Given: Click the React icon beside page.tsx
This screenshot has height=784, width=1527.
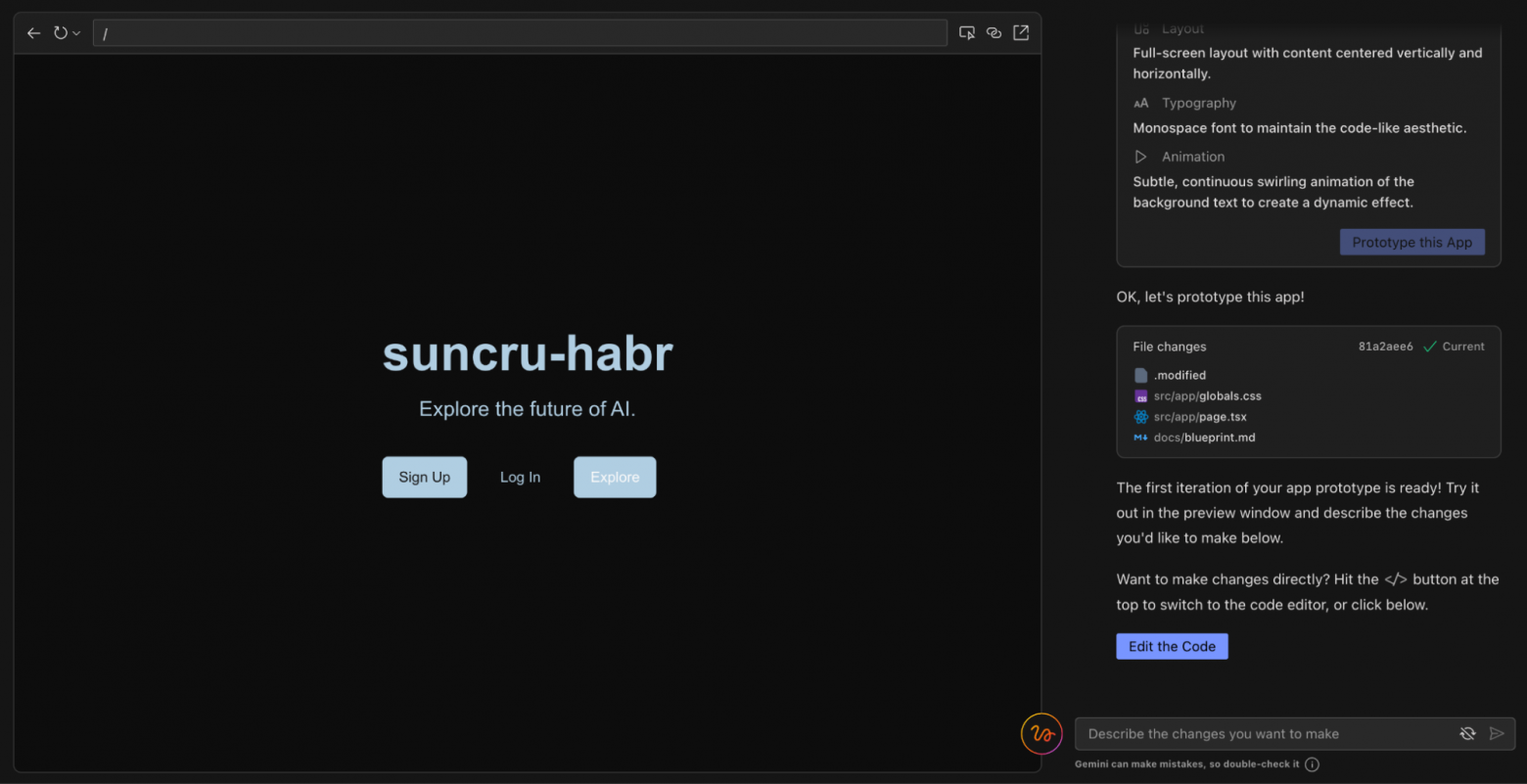Looking at the screenshot, I should tap(1140, 417).
